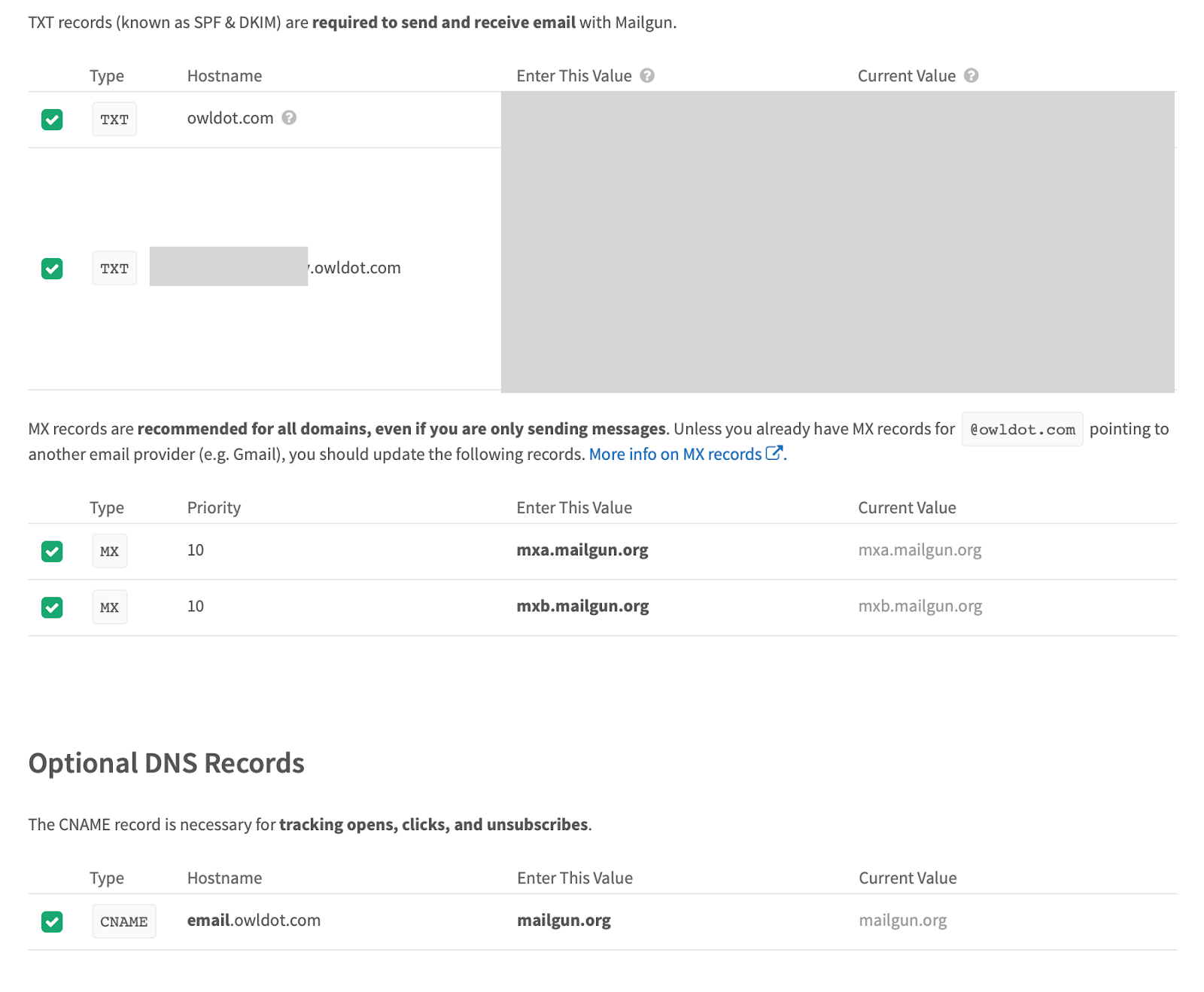
Task: Click the TXT type badge for owldot.com
Action: [x=114, y=119]
